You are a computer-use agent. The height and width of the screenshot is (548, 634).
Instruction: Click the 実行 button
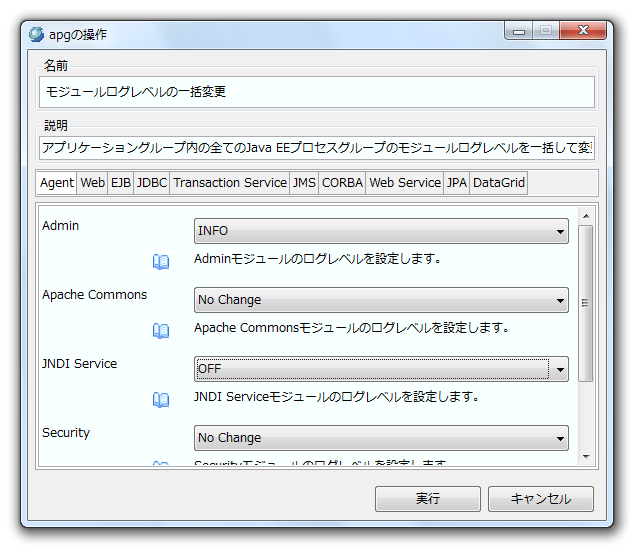coord(427,499)
